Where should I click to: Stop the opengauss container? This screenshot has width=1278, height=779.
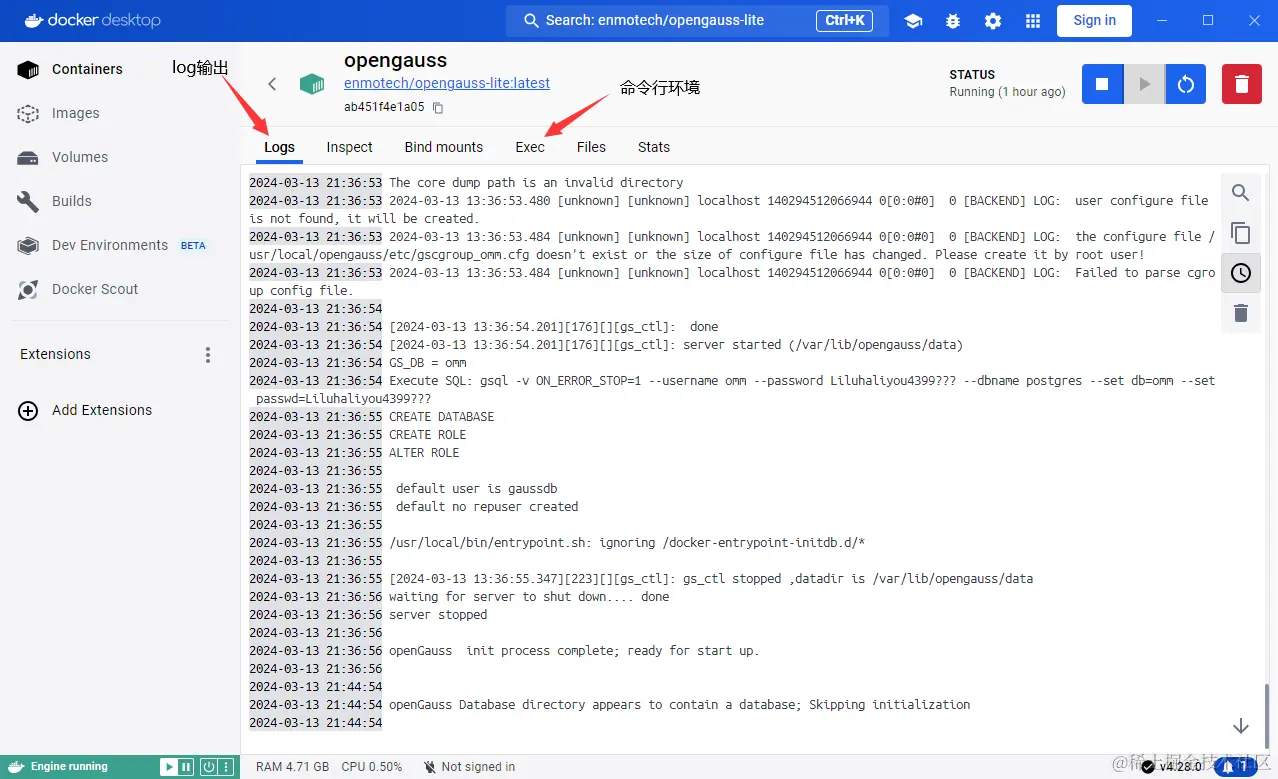point(1102,84)
